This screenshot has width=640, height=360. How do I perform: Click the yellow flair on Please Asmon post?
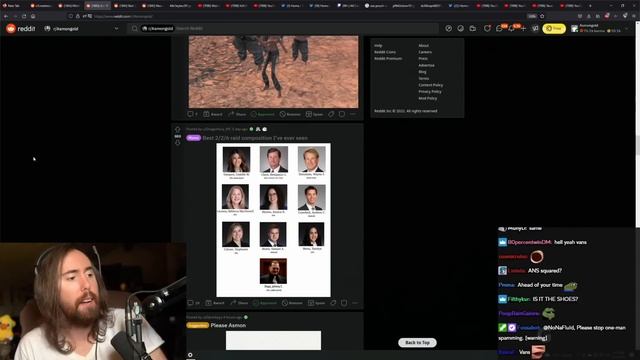click(198, 325)
